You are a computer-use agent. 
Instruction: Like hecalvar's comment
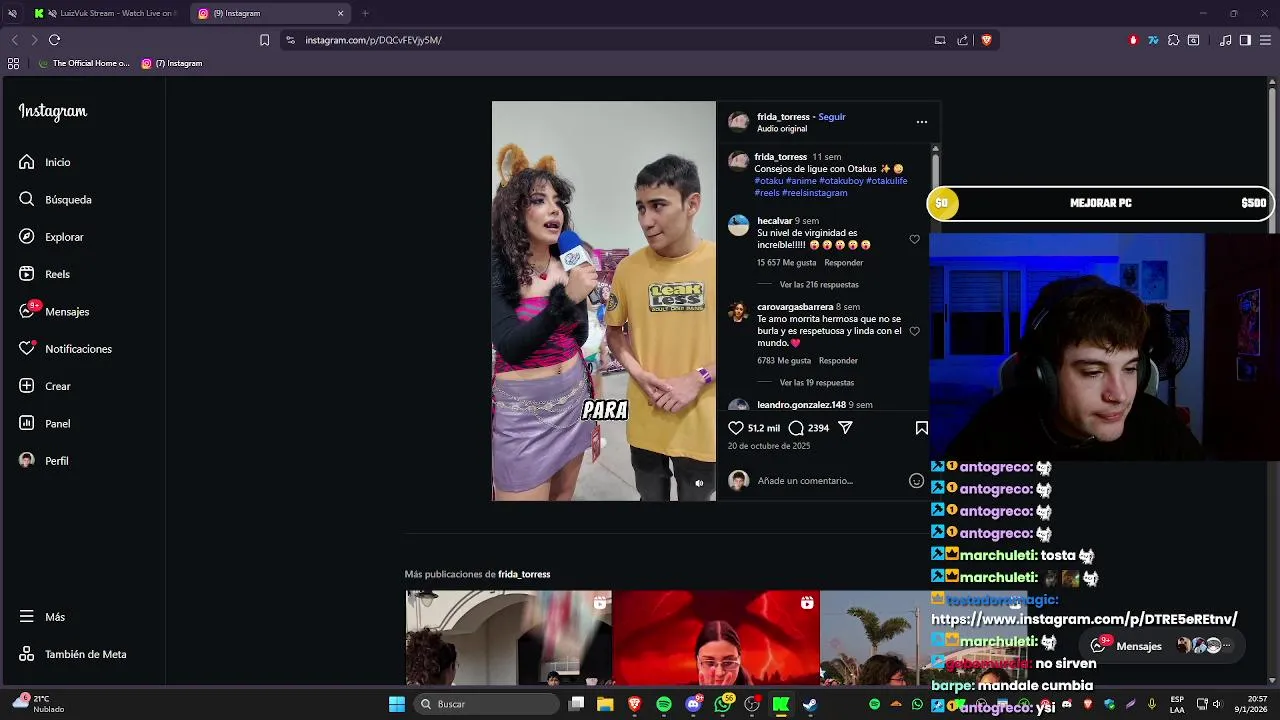(x=914, y=239)
